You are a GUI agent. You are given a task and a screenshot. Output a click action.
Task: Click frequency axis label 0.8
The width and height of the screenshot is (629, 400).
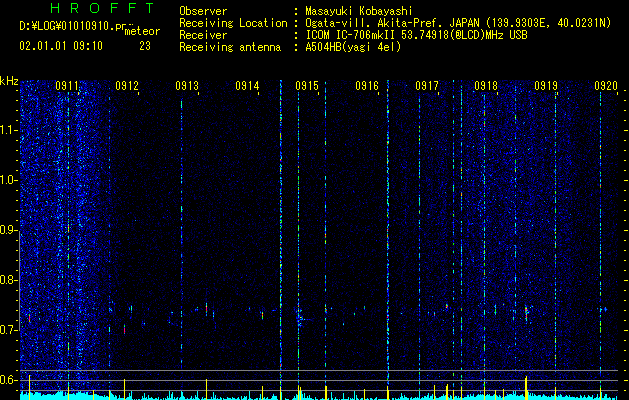tap(9, 280)
